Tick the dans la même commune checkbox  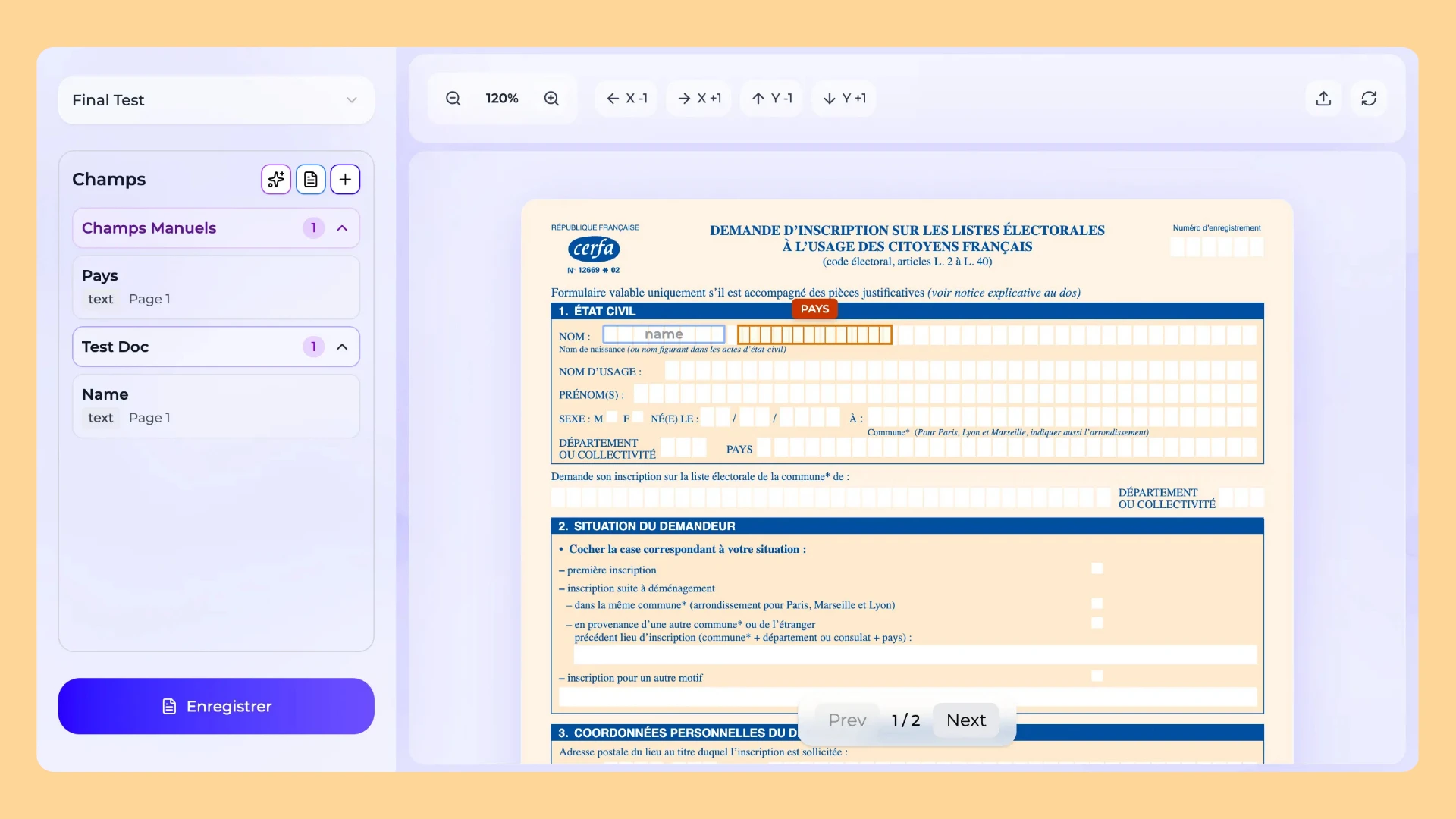(x=1097, y=604)
